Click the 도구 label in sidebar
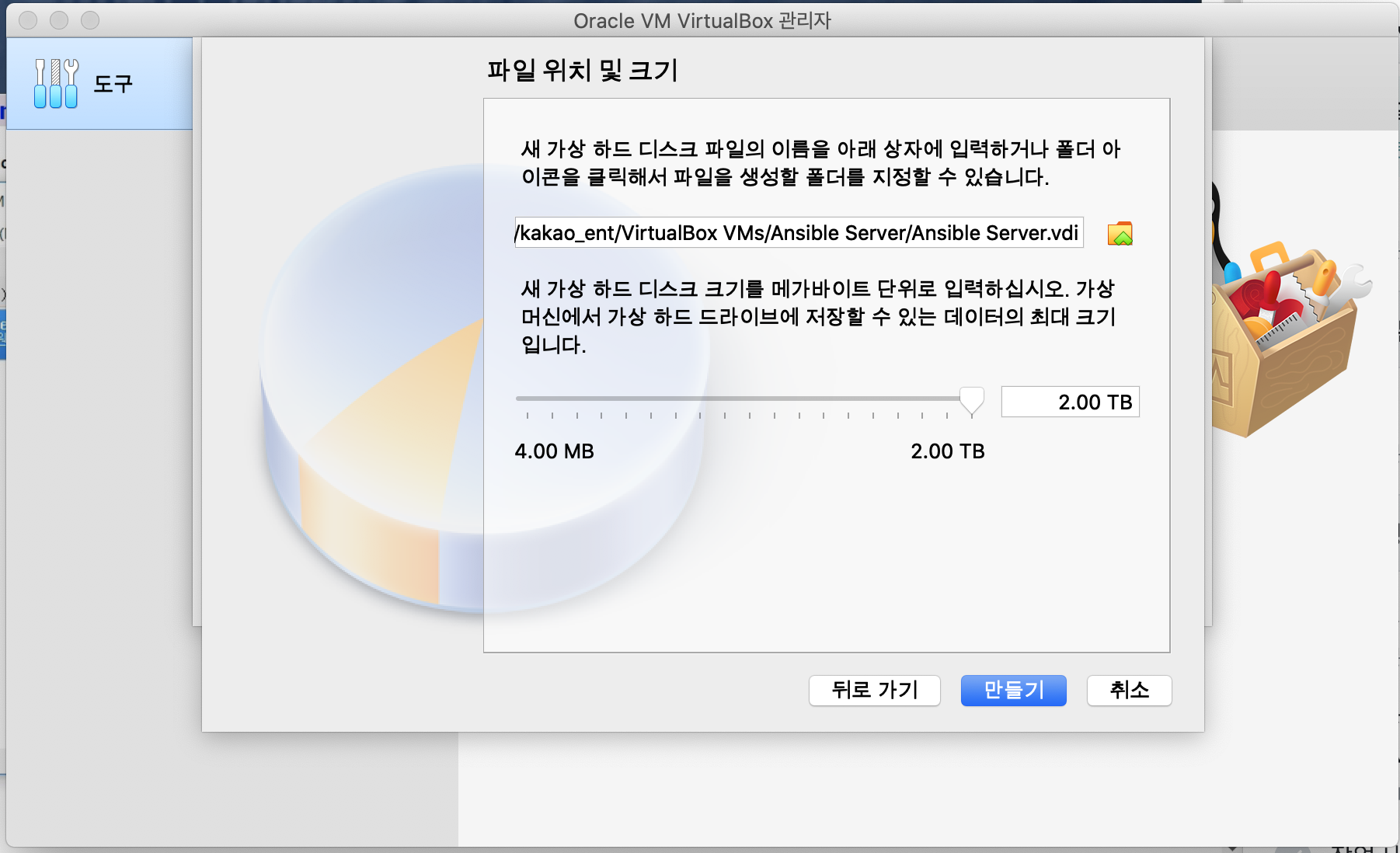 click(113, 84)
